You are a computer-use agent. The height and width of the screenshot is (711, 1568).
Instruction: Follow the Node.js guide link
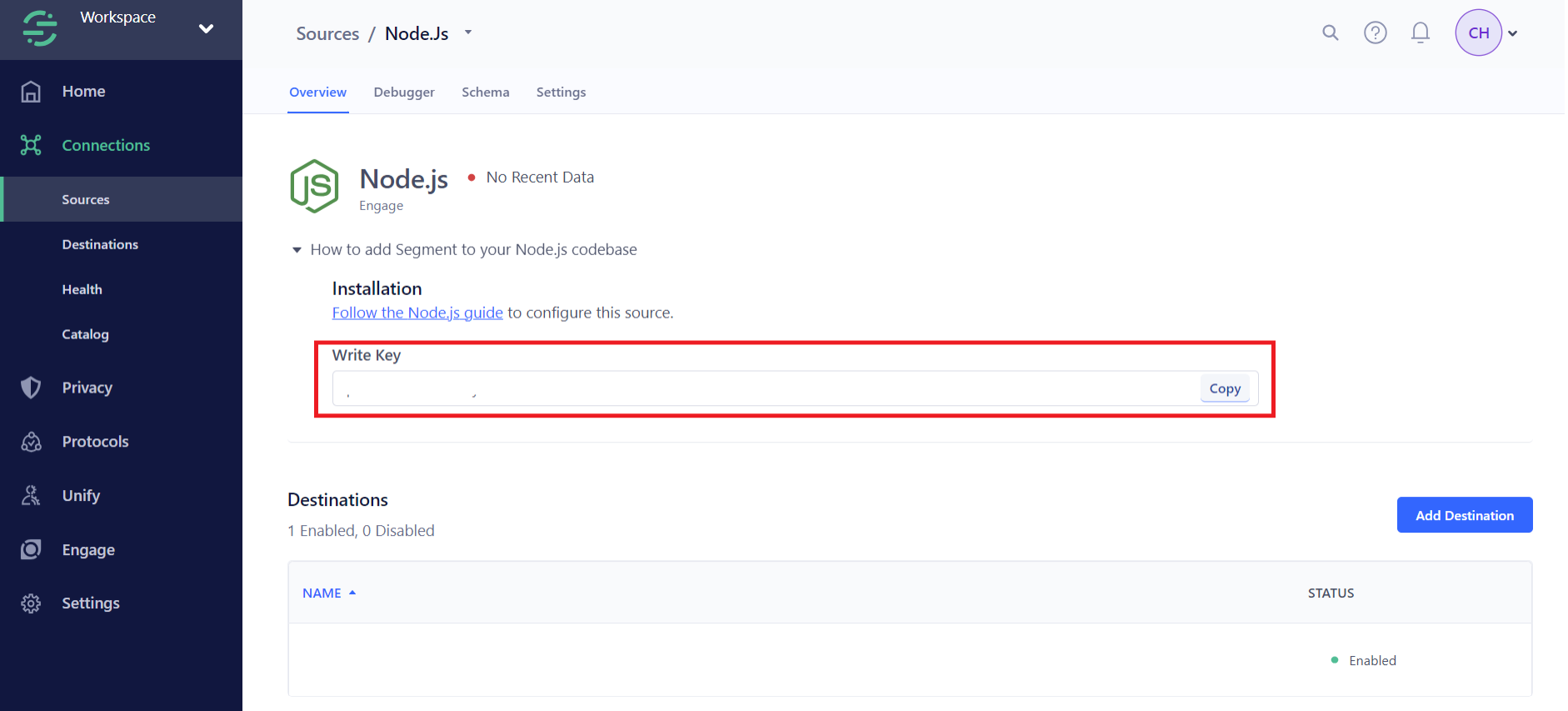click(417, 313)
